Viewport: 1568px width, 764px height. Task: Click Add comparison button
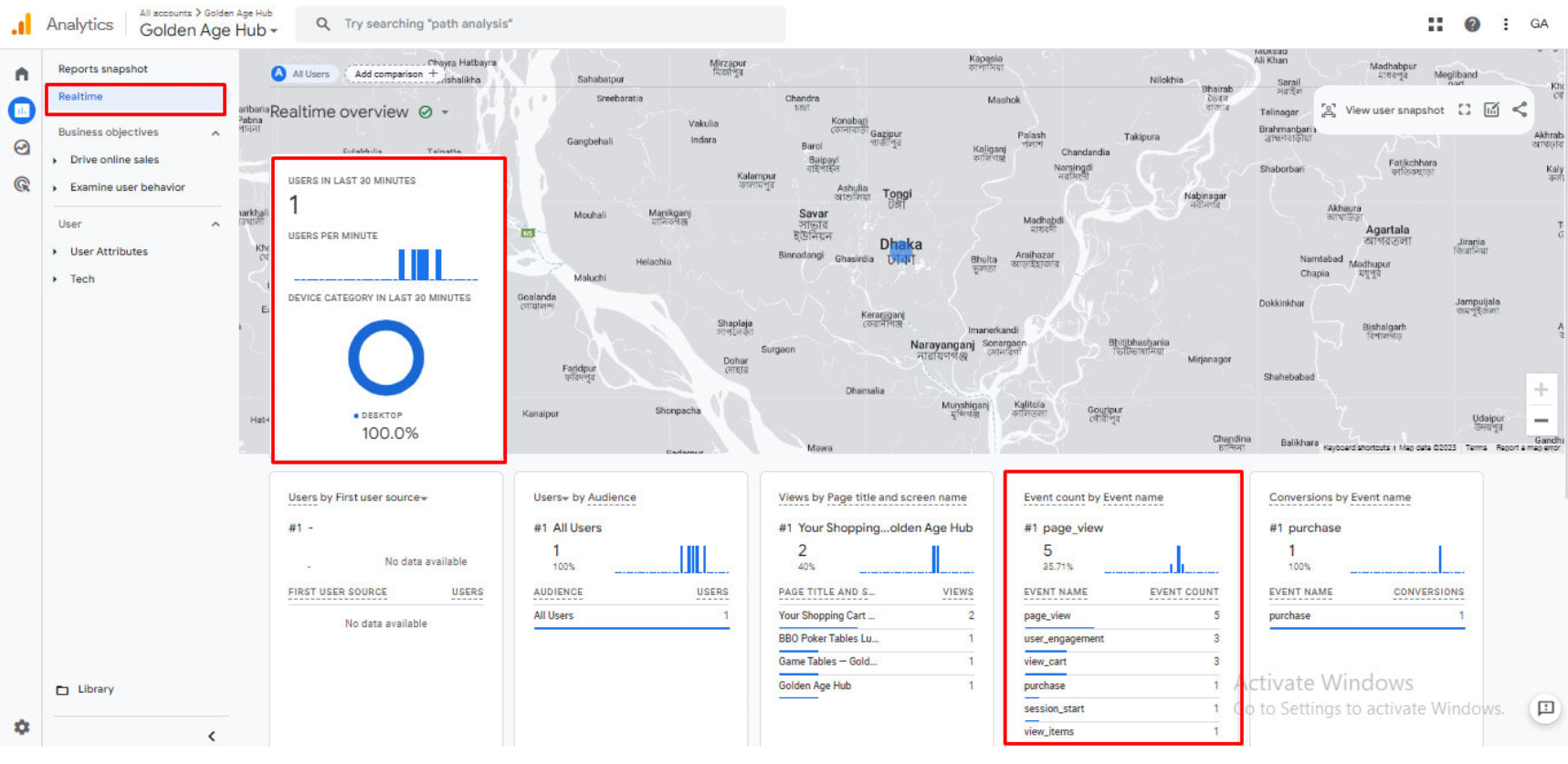(x=395, y=74)
